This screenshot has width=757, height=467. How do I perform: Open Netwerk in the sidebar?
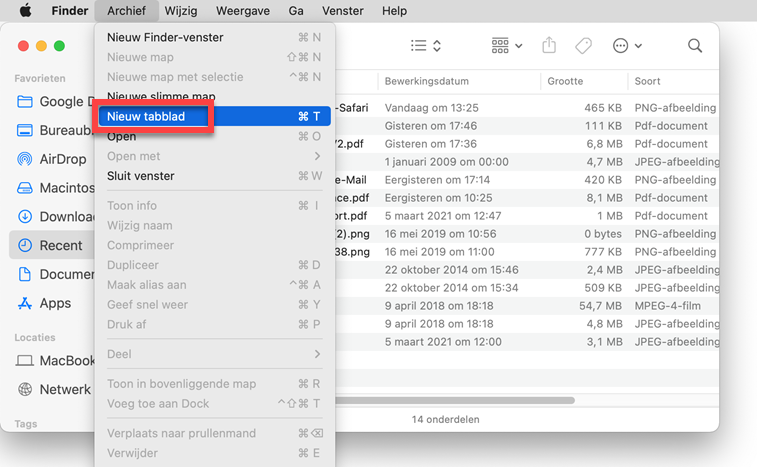click(x=52, y=389)
